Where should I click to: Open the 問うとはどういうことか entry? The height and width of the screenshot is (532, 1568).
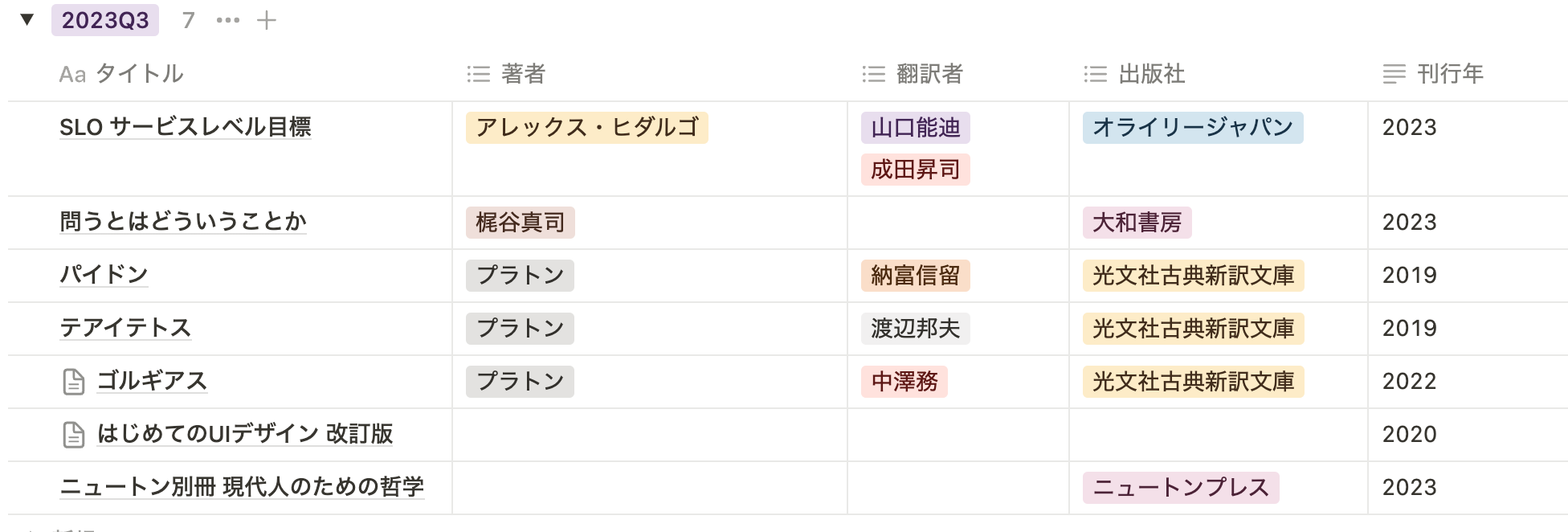click(183, 222)
